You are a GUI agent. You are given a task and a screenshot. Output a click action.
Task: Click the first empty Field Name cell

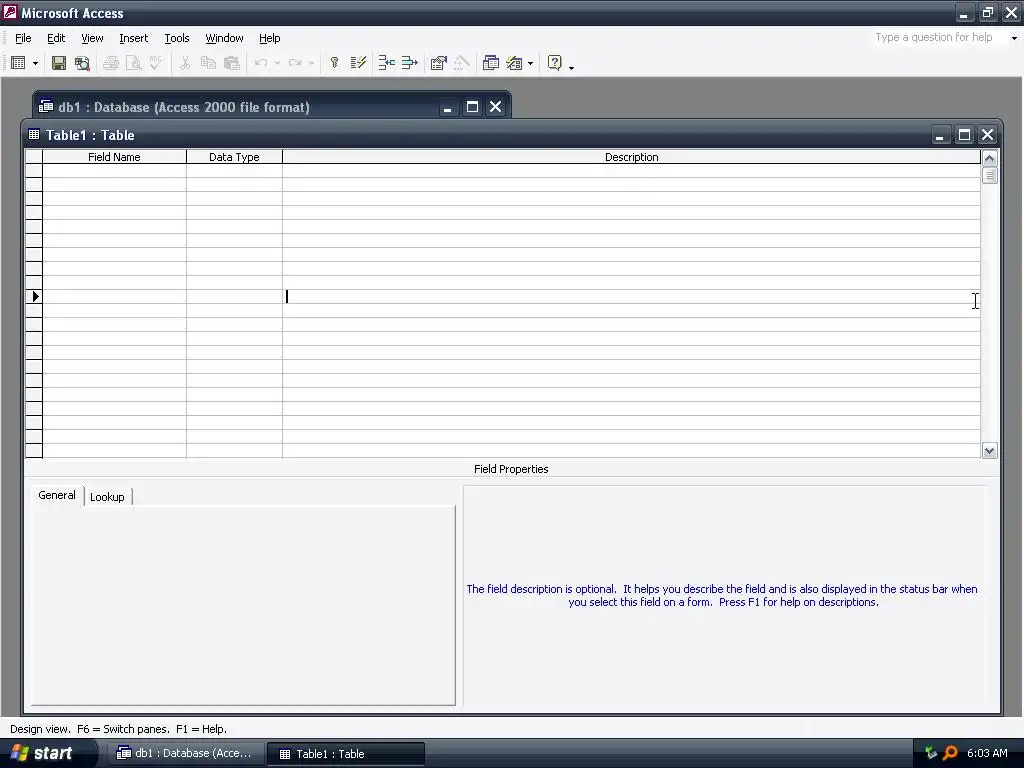[x=114, y=171]
